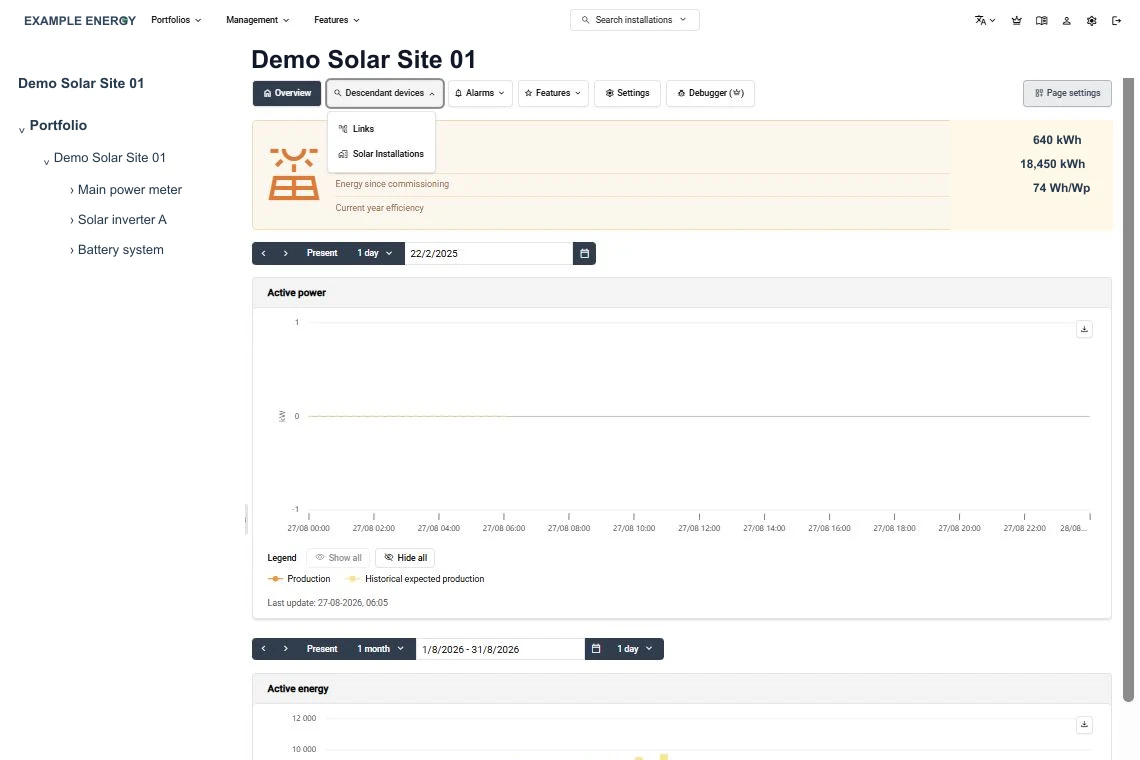Click the 18,450 kWh value

pos(1052,164)
